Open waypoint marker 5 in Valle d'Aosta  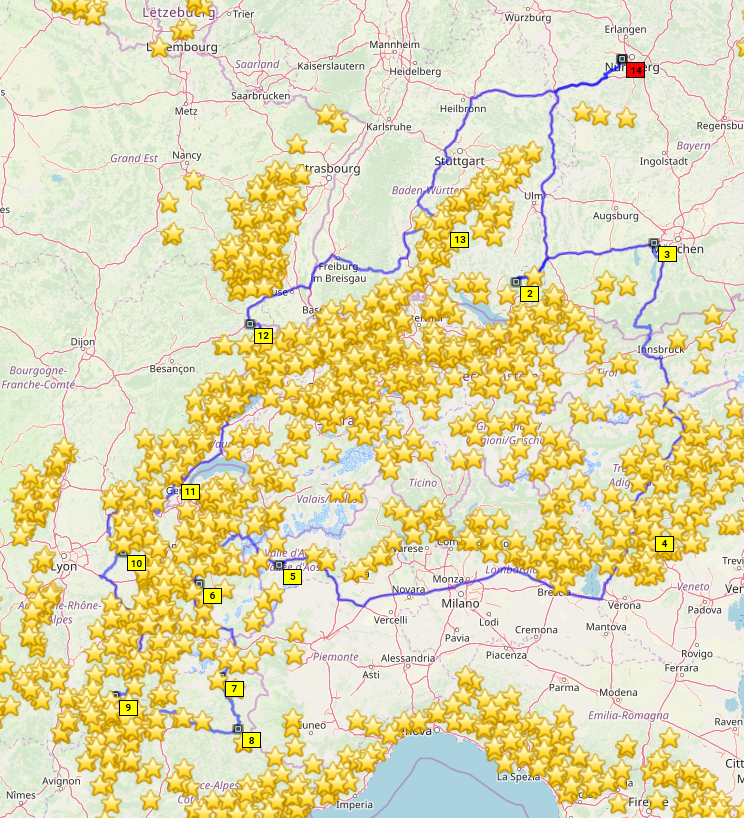coord(293,575)
